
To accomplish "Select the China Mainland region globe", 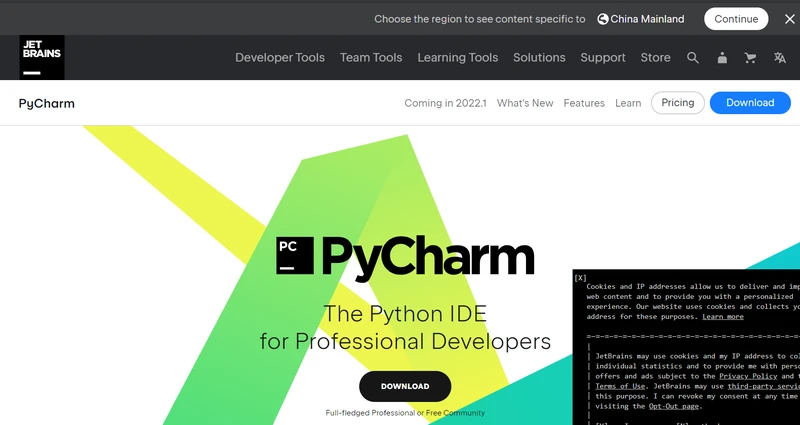I will click(x=603, y=19).
